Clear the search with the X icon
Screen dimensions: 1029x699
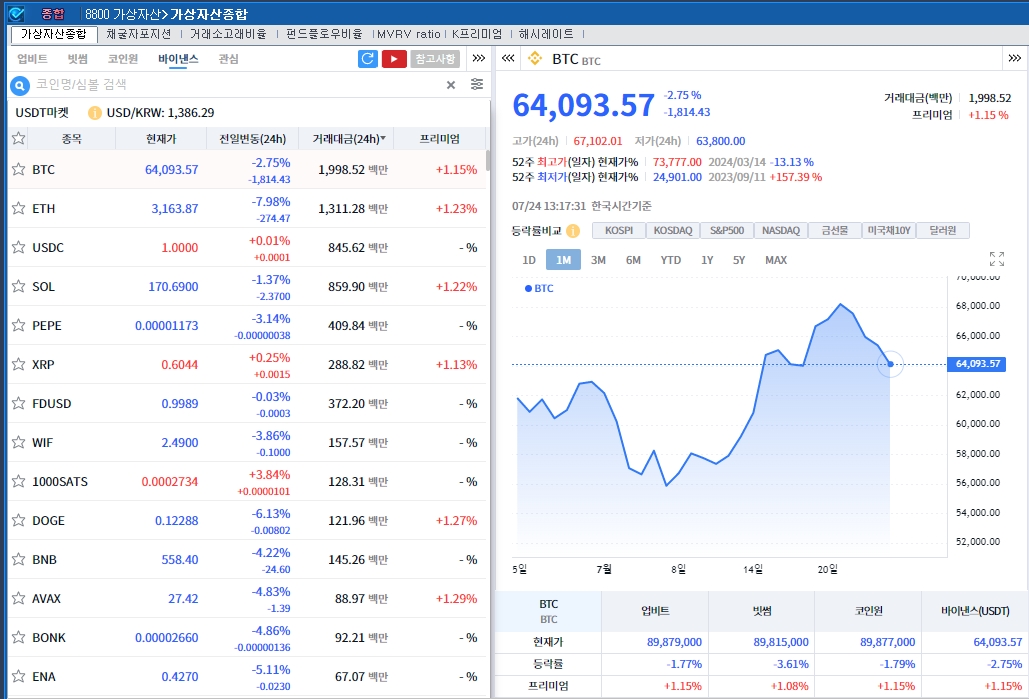[451, 85]
